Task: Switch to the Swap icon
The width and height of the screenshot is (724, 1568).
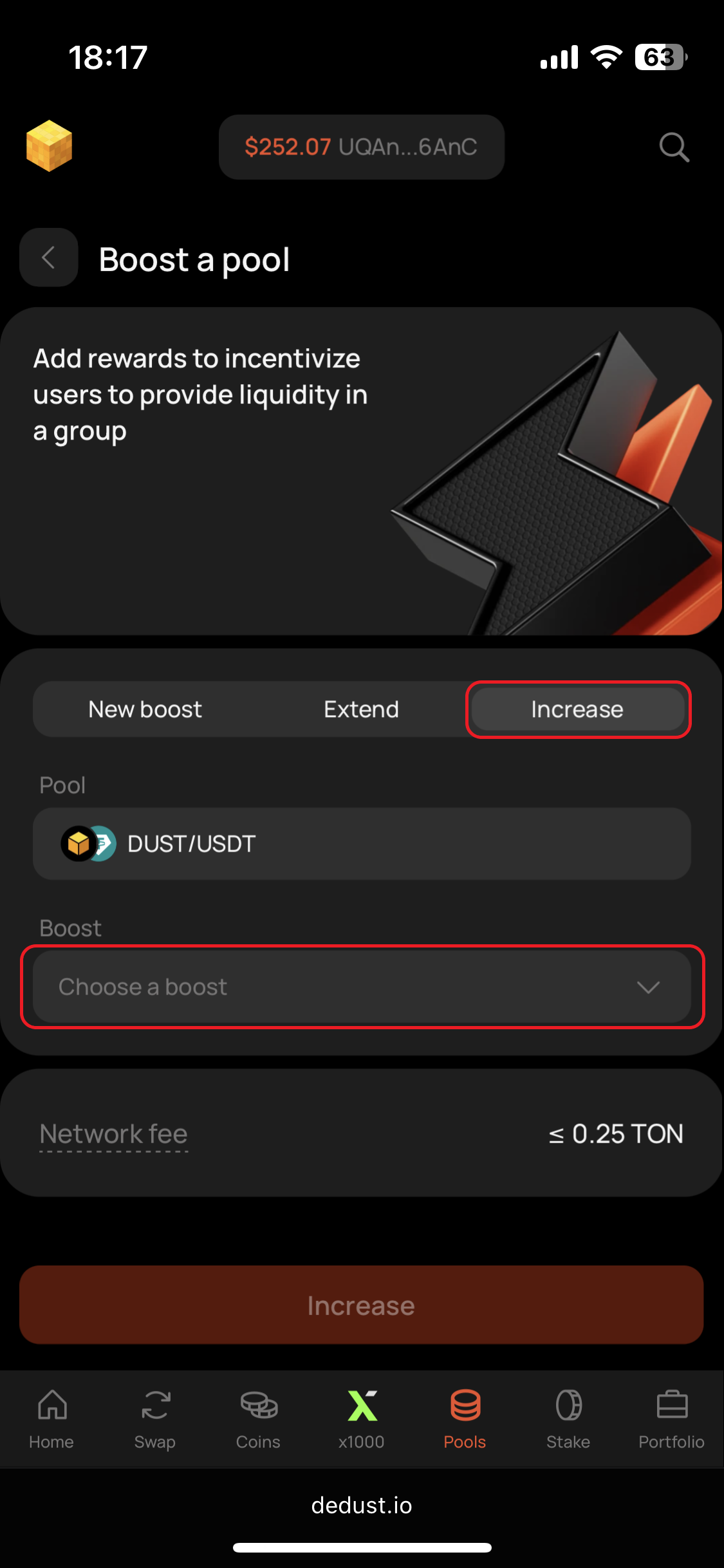Action: 156,1405
